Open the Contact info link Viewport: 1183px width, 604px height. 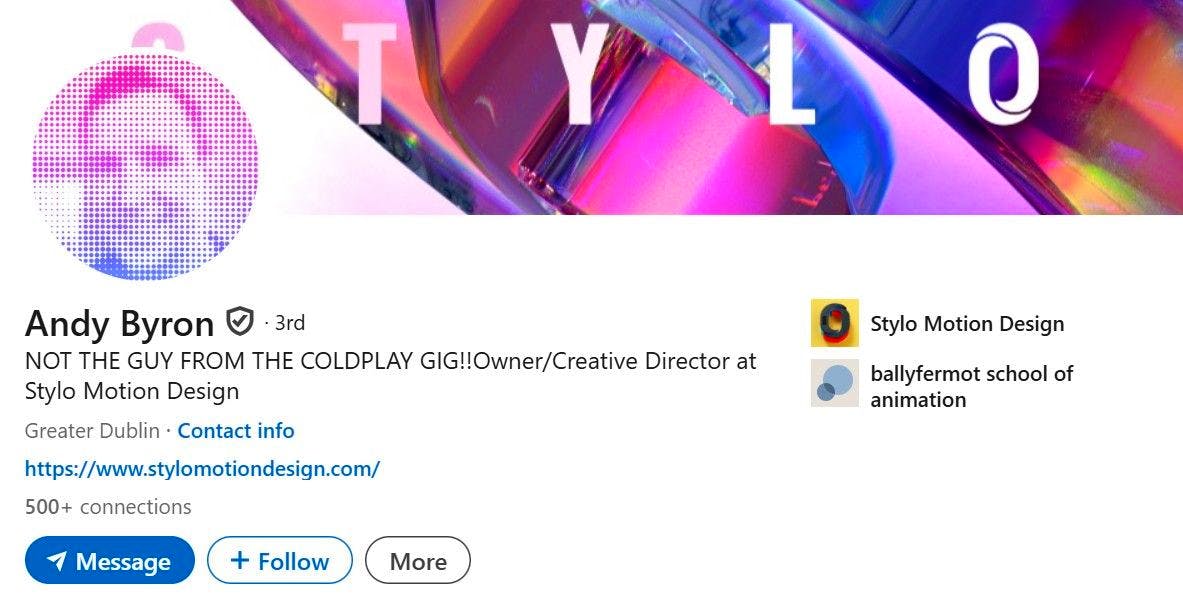[x=235, y=431]
